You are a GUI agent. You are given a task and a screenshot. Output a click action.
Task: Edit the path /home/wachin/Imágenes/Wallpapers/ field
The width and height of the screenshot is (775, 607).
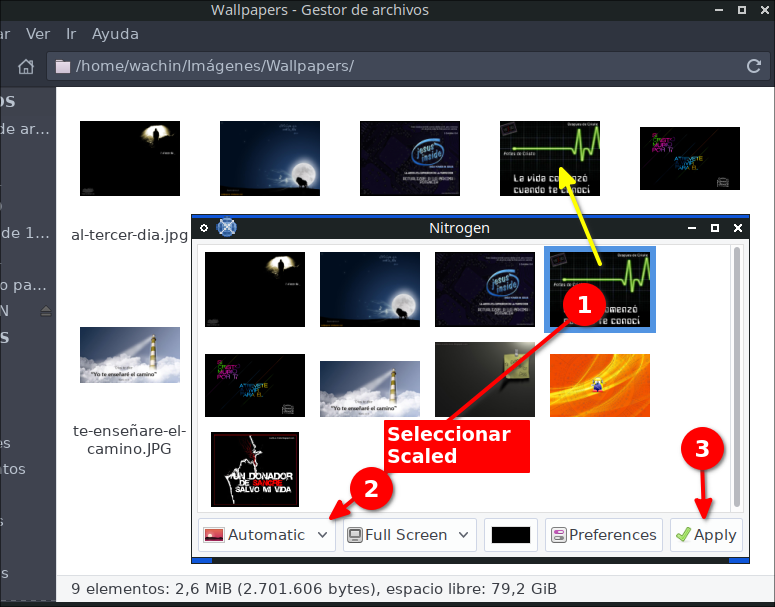pyautogui.click(x=408, y=66)
